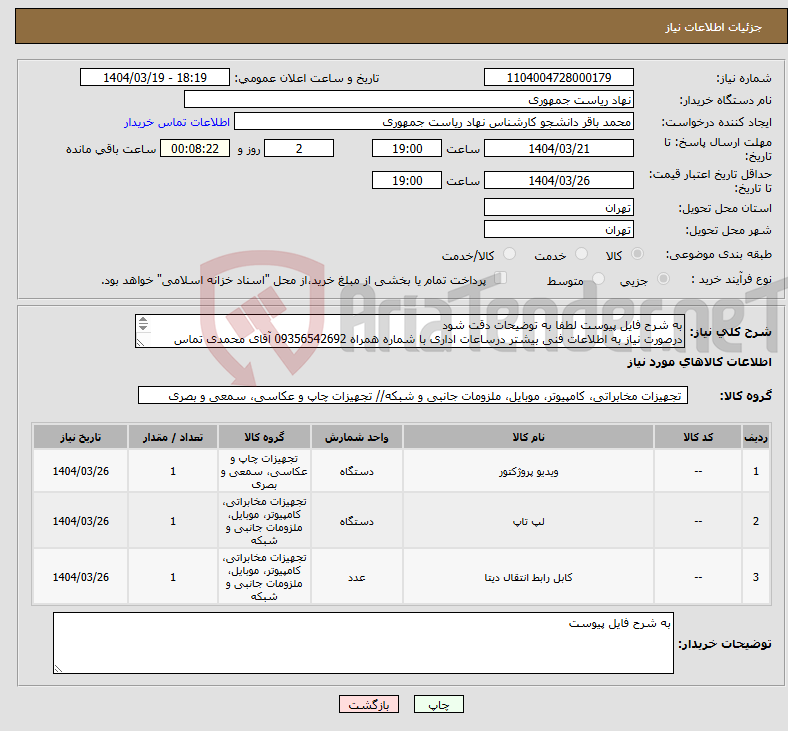Image resolution: width=788 pixels, height=731 pixels.
Task: Click the گروه کالا column header in table
Action: click(264, 437)
